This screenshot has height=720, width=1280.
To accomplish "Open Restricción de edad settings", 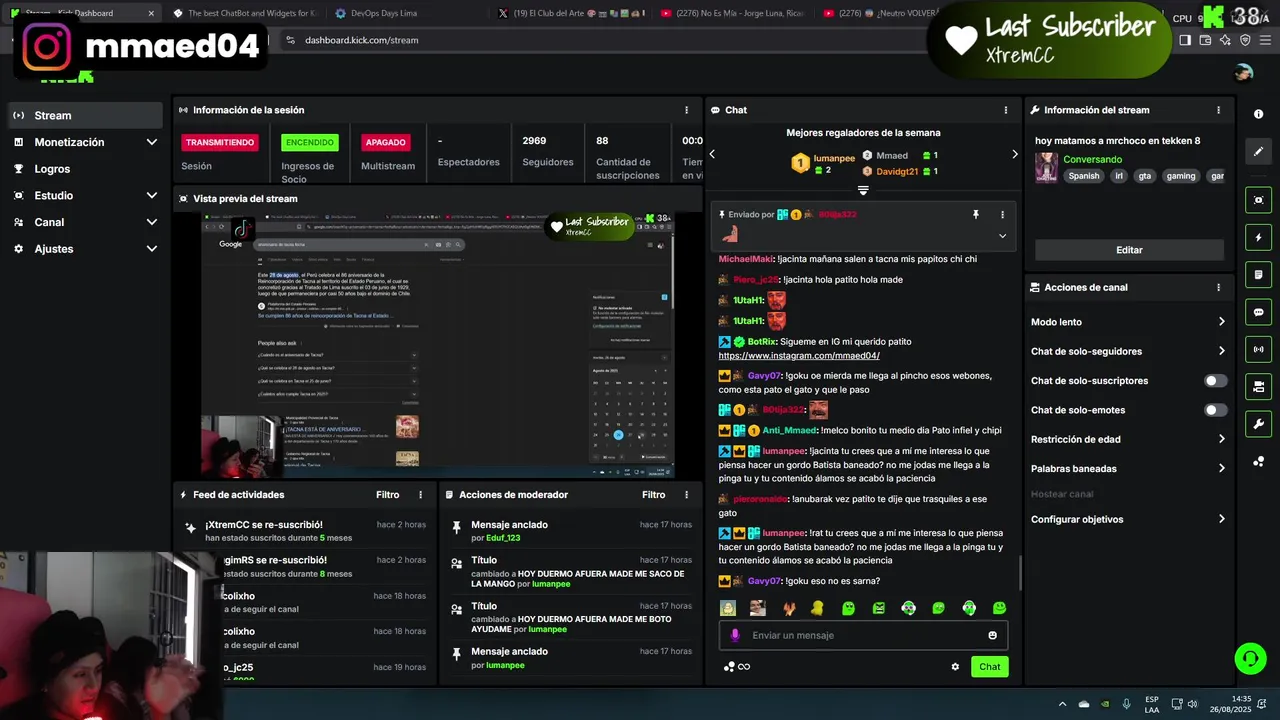I will pos(1128,439).
